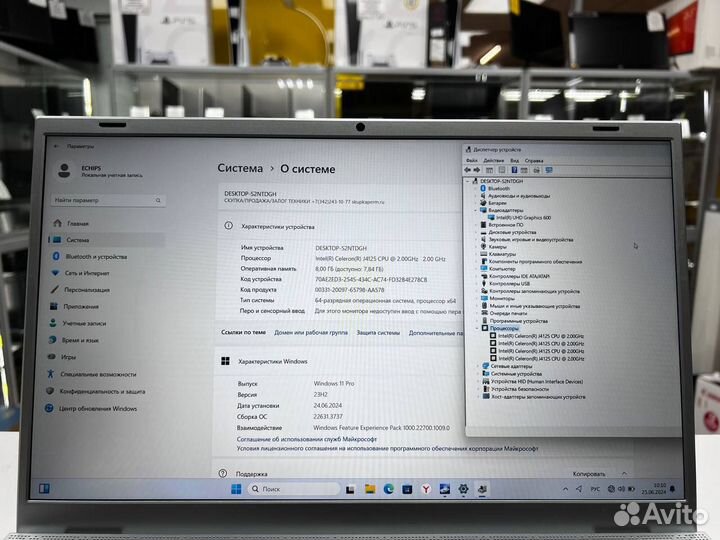720x540 pixels.
Task: Select Устройства HID tree item
Action: click(537, 381)
